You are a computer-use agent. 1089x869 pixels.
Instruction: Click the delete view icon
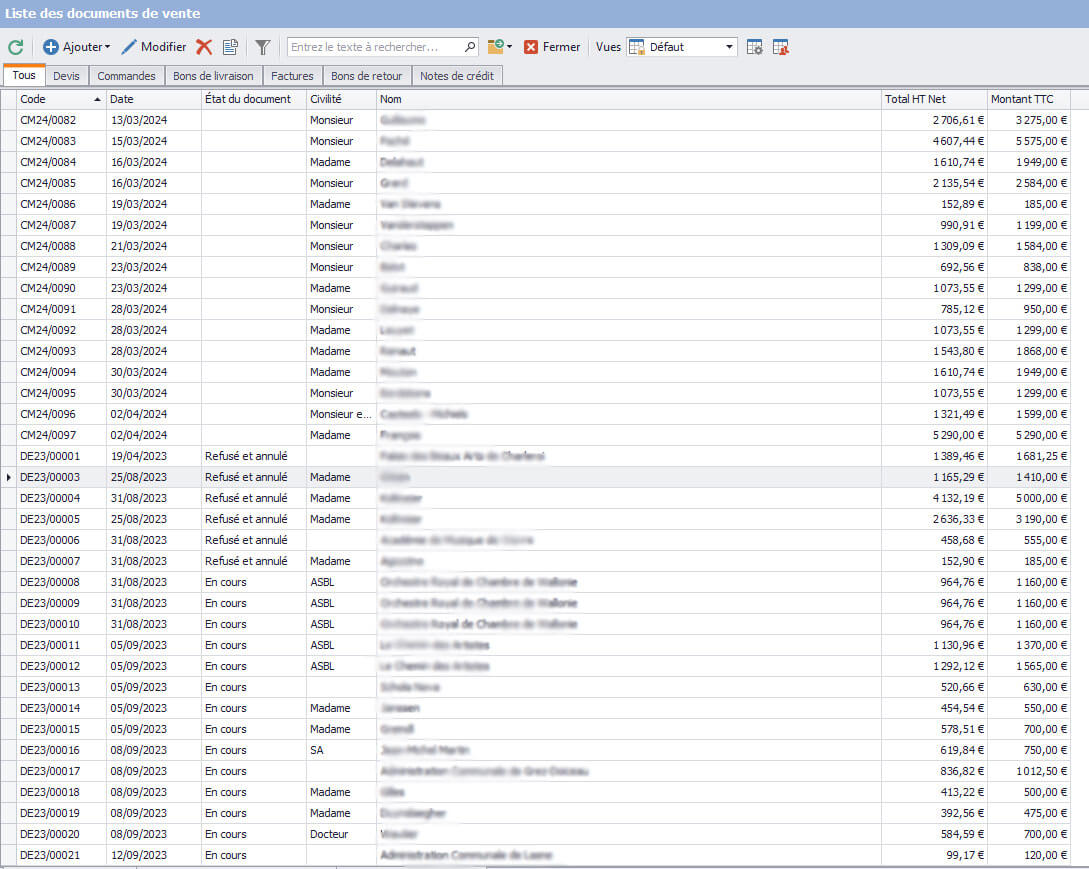point(781,47)
